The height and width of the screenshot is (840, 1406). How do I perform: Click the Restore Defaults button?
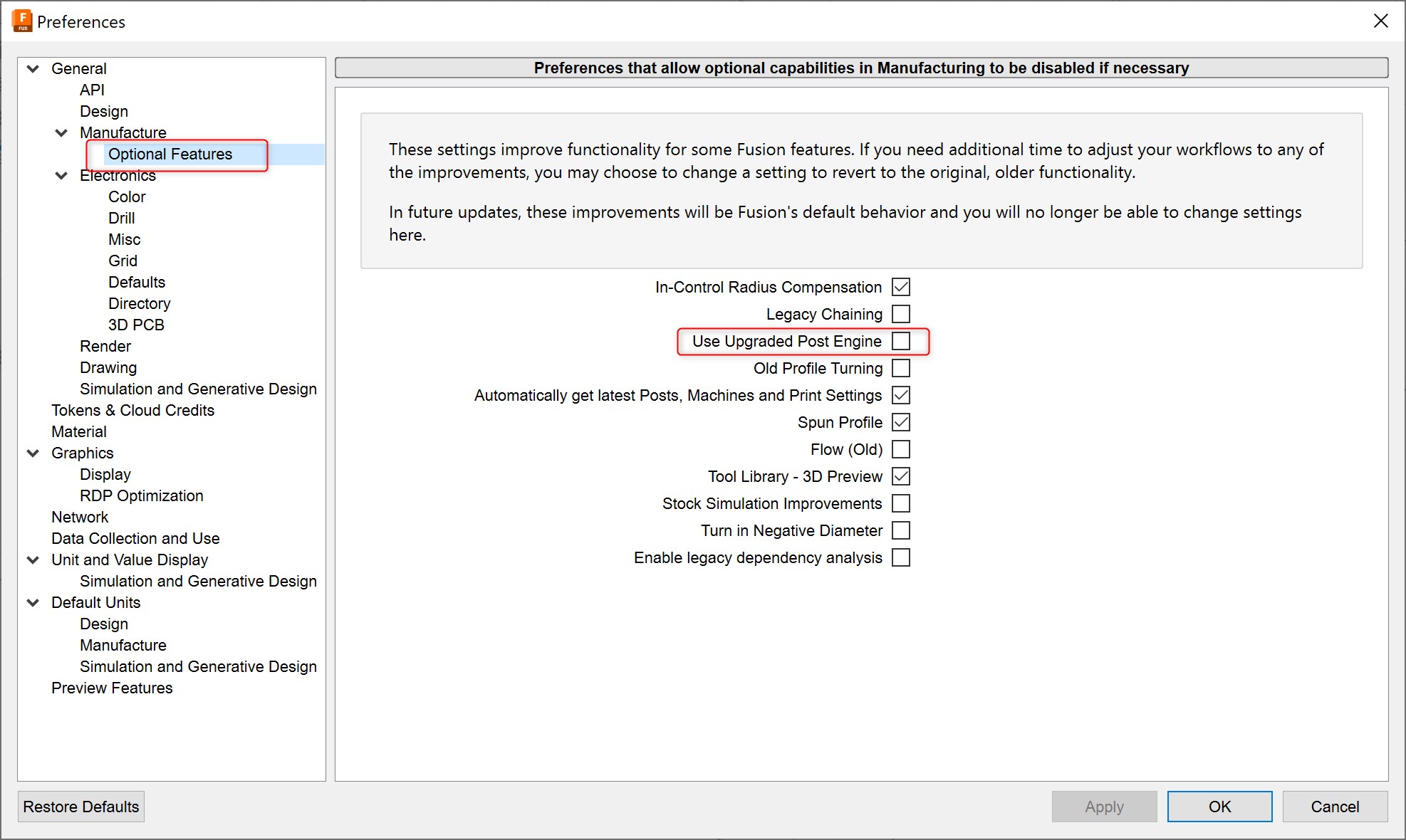[x=80, y=807]
